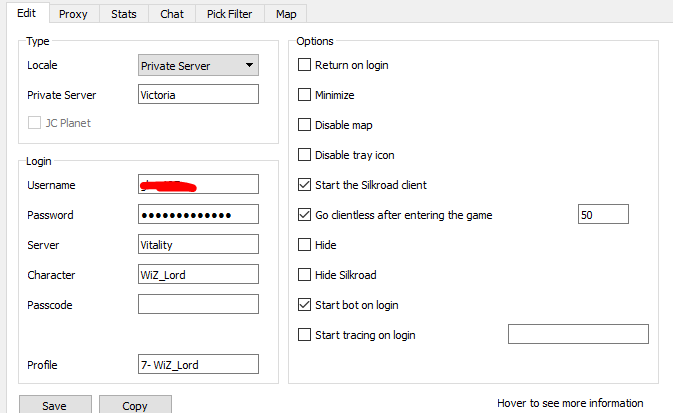This screenshot has height=413, width=673.
Task: Enable the Return on login checkbox
Action: tap(305, 65)
